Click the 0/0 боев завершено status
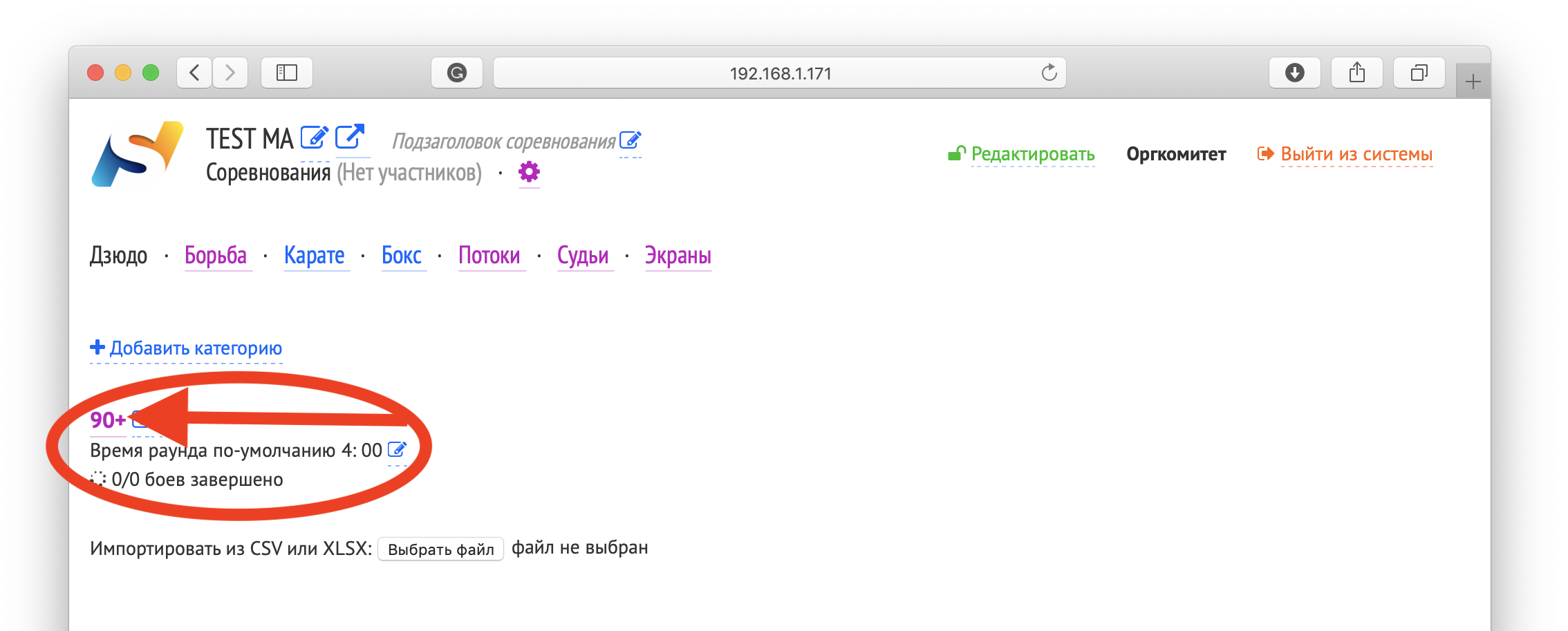1568x631 pixels. [x=187, y=479]
